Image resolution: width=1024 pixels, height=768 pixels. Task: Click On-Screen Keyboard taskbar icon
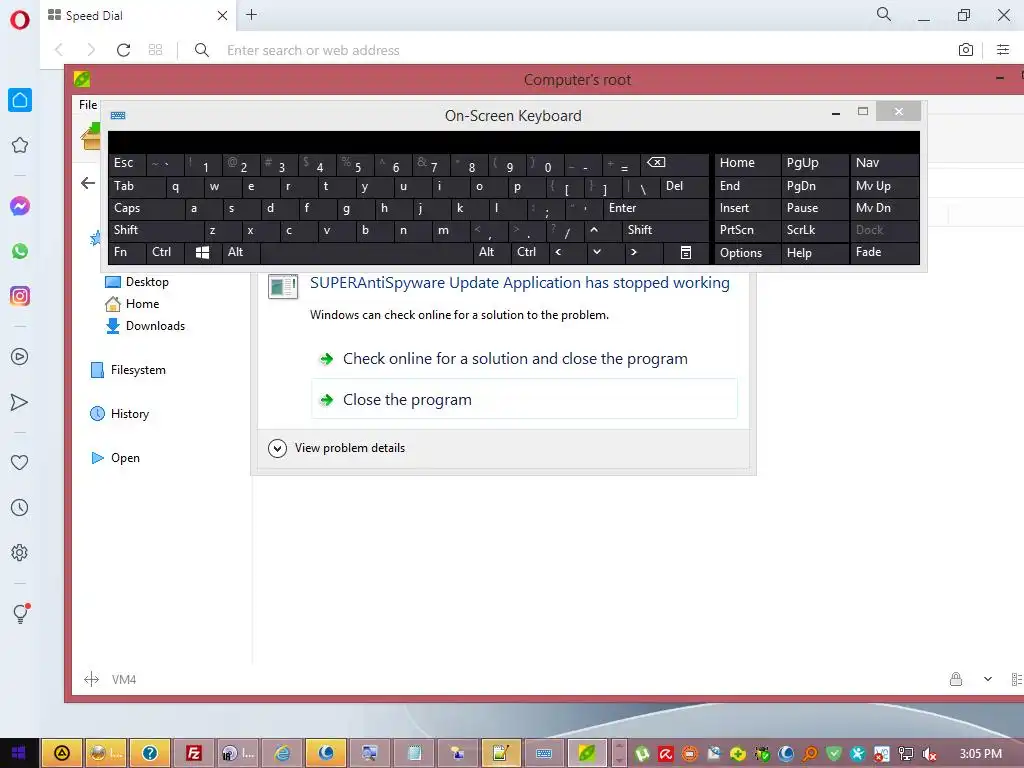544,753
